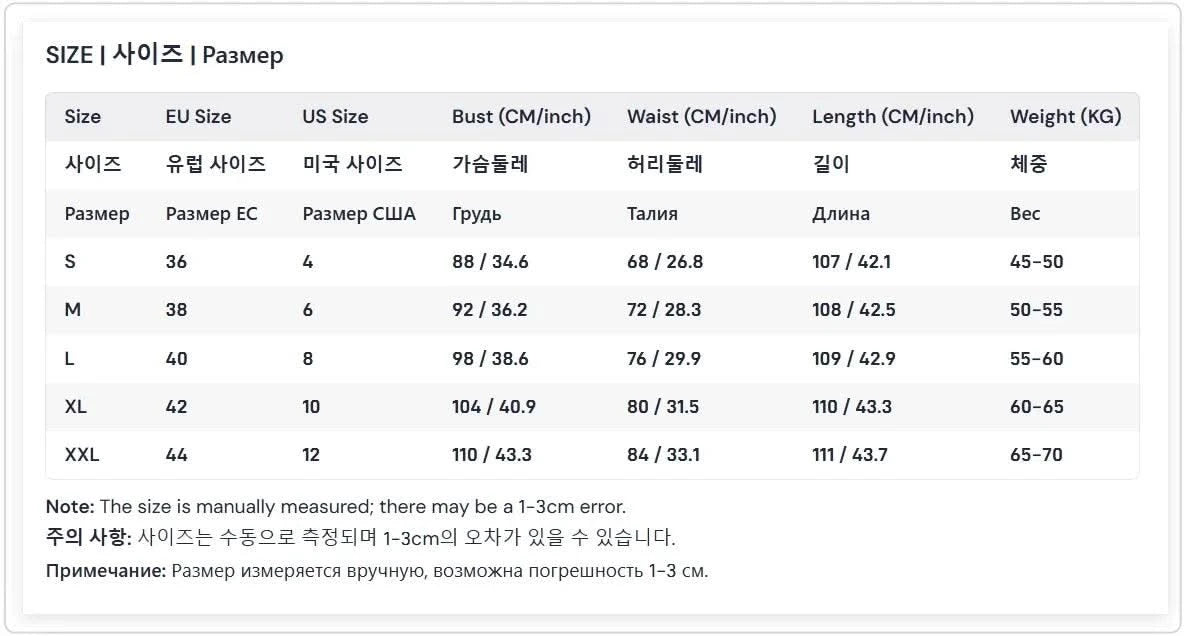Screen dimensions: 1190x636
Task: Select the size S row label
Action: [70, 261]
